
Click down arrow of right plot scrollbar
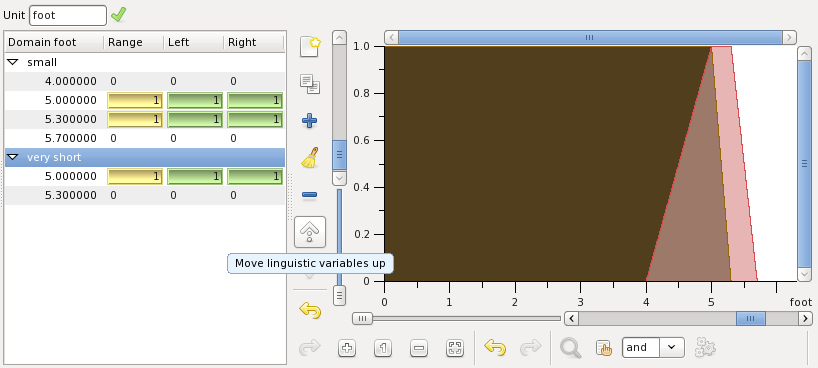(804, 274)
